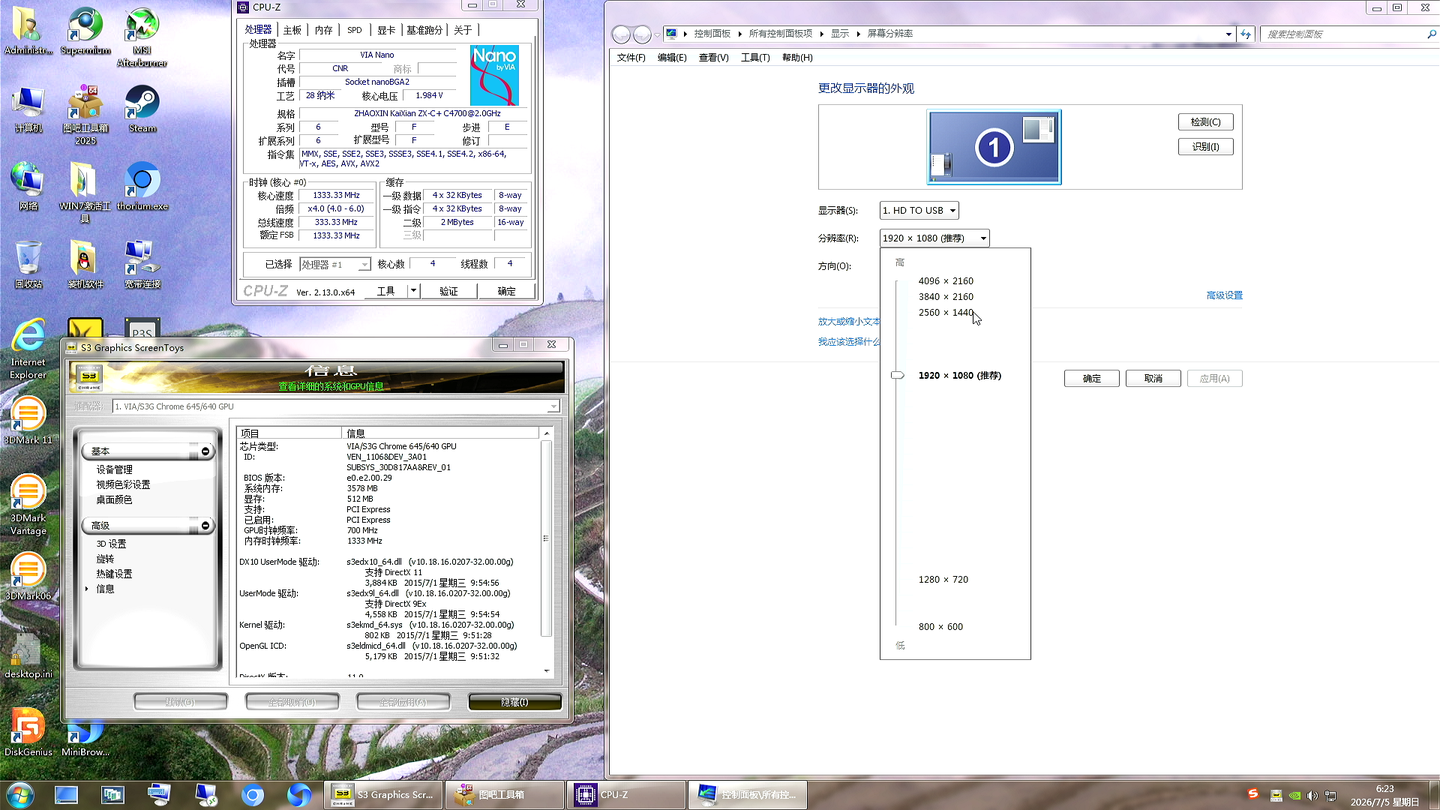Open the 关于 tab in CPU-Z

click(x=463, y=30)
